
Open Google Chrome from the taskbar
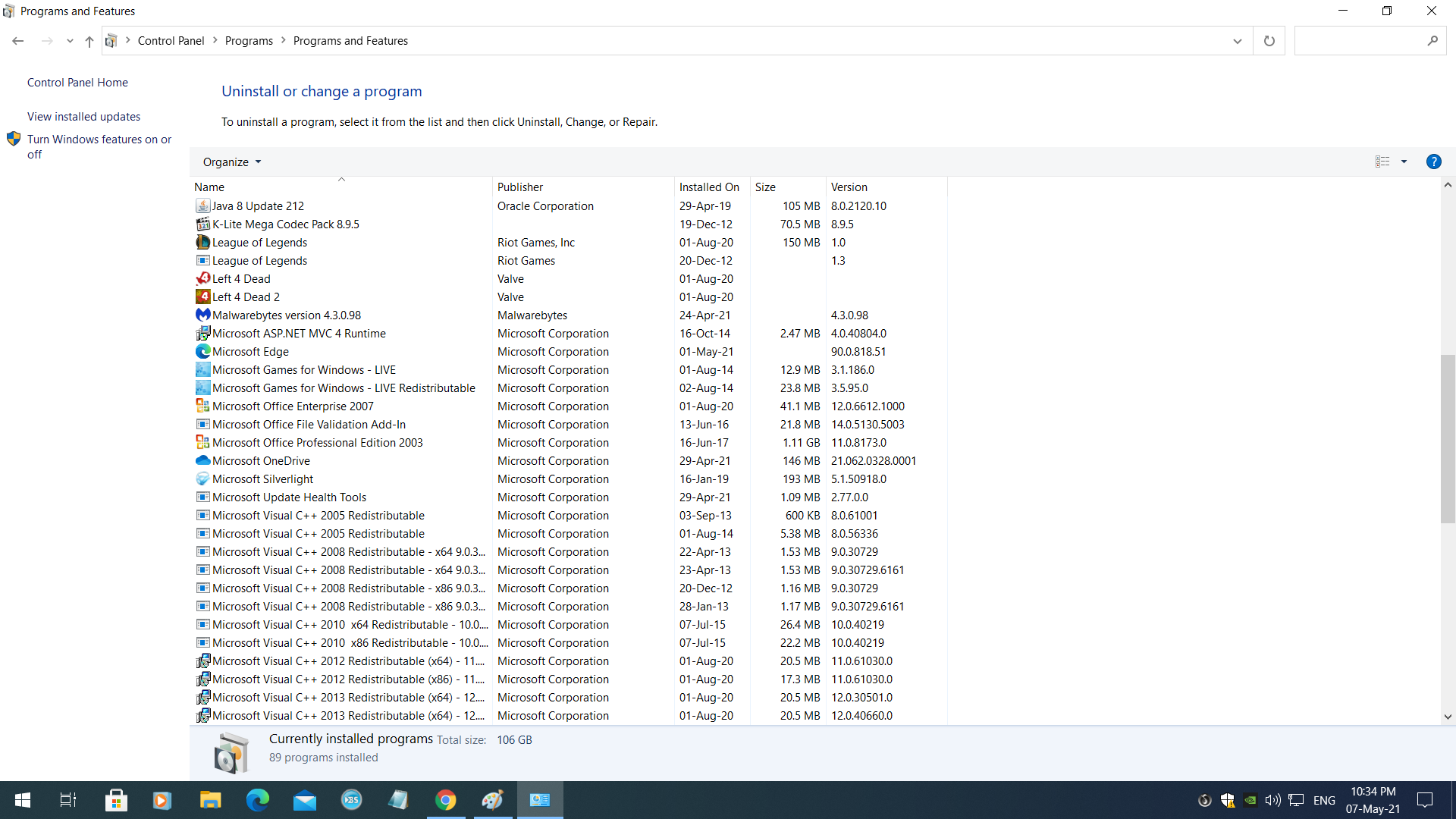pyautogui.click(x=446, y=800)
